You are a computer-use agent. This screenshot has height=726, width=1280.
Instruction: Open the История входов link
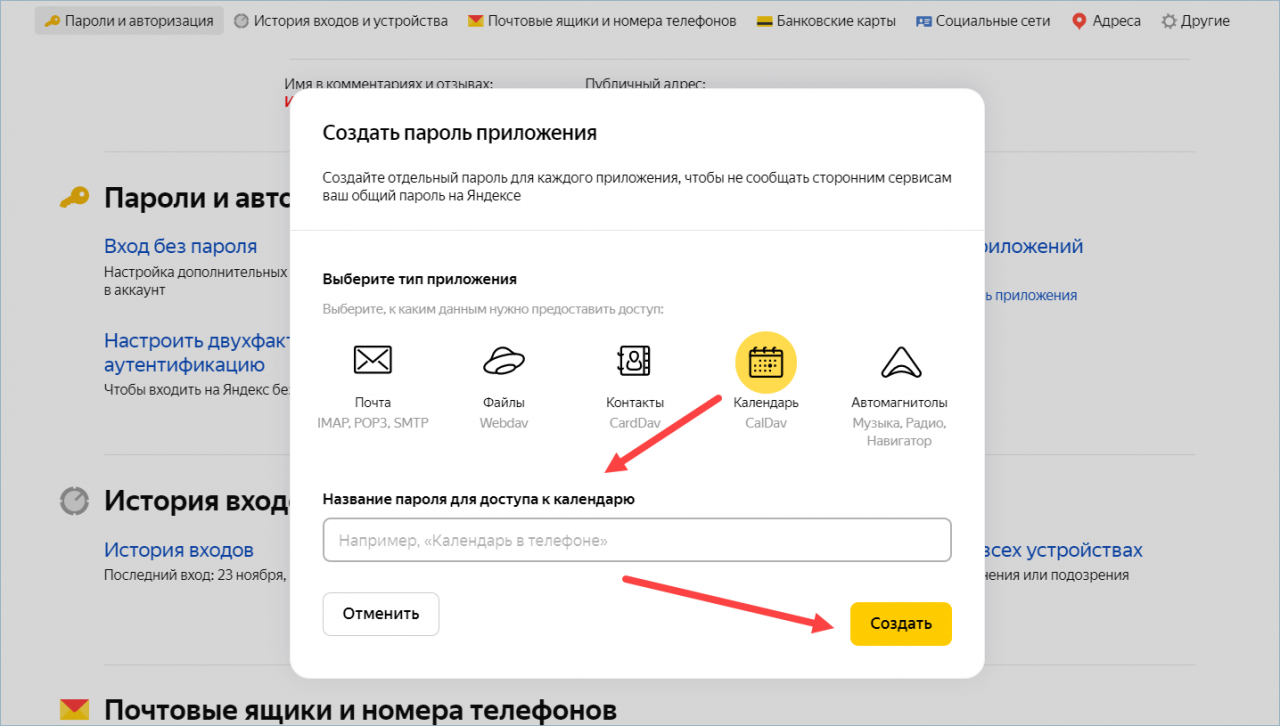179,550
